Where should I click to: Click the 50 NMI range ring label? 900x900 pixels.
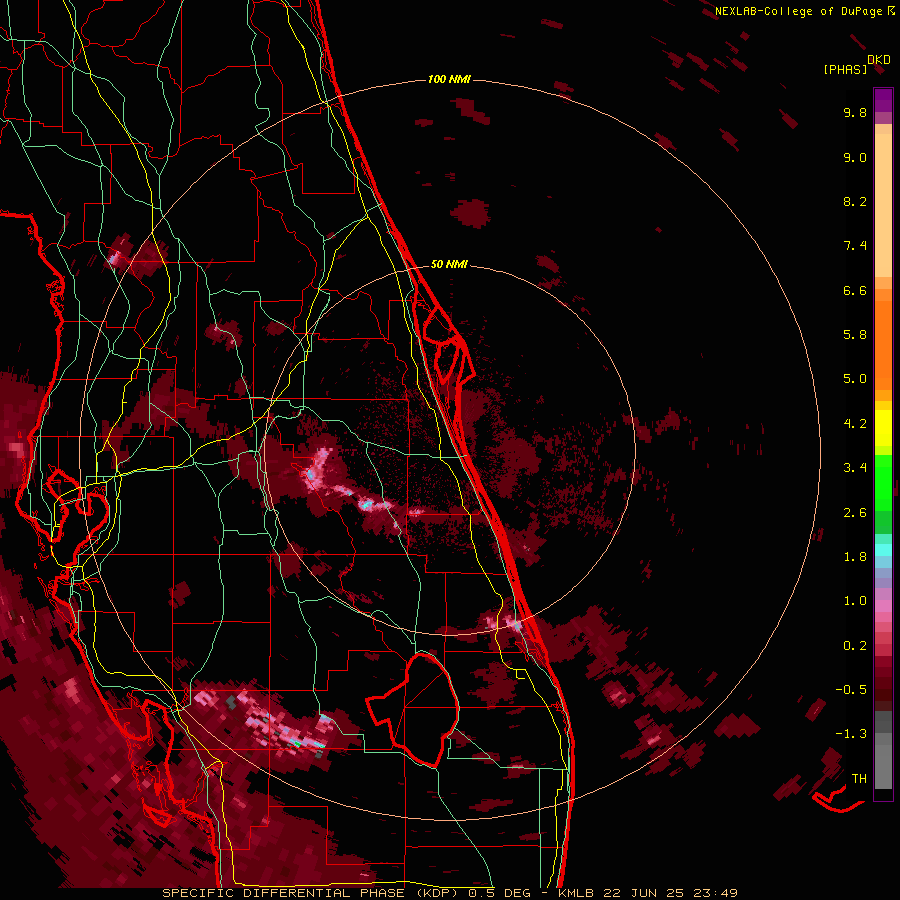pos(449,264)
